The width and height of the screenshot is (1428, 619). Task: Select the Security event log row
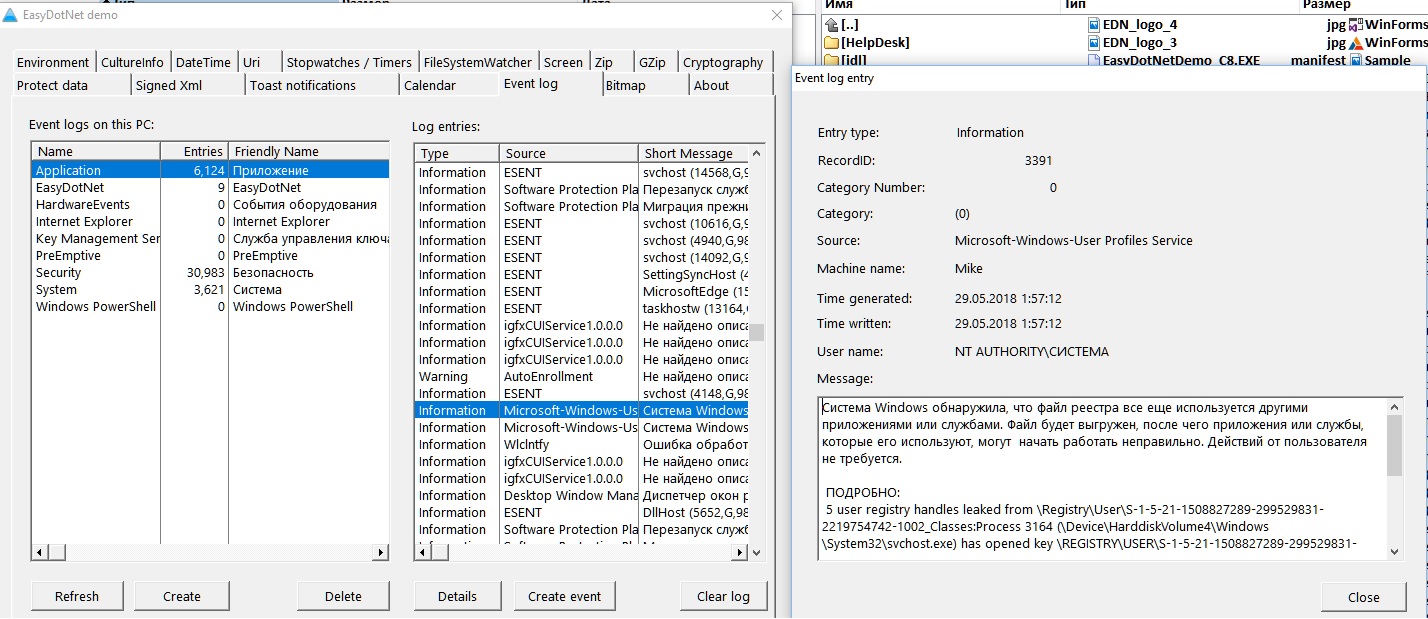click(95, 273)
